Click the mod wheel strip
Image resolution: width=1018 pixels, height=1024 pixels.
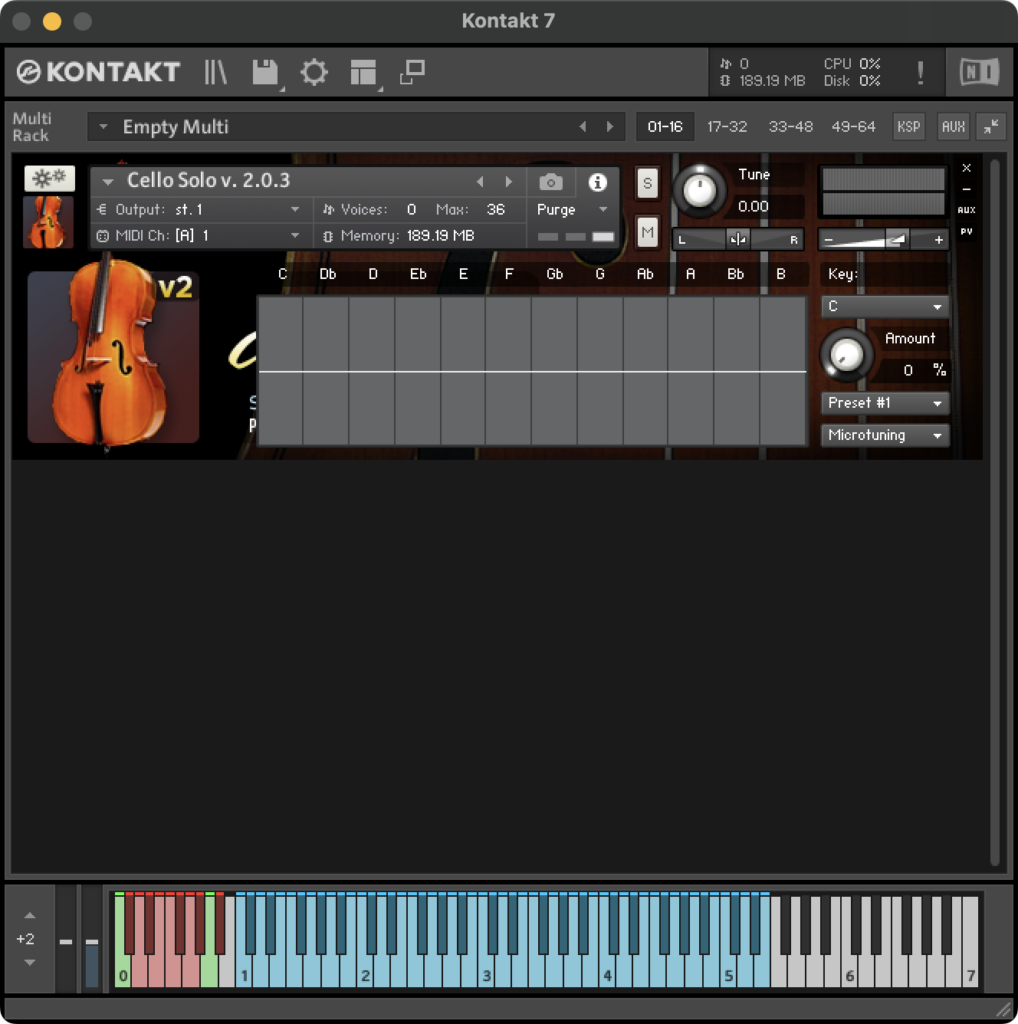[x=91, y=940]
